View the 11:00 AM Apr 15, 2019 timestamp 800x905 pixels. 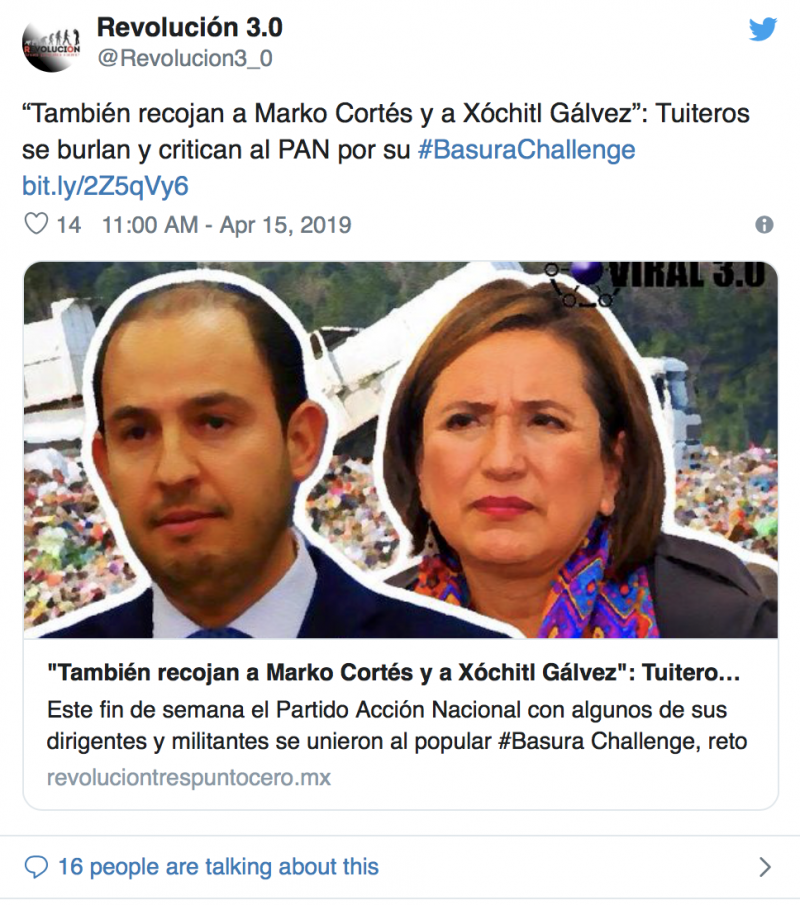(226, 225)
